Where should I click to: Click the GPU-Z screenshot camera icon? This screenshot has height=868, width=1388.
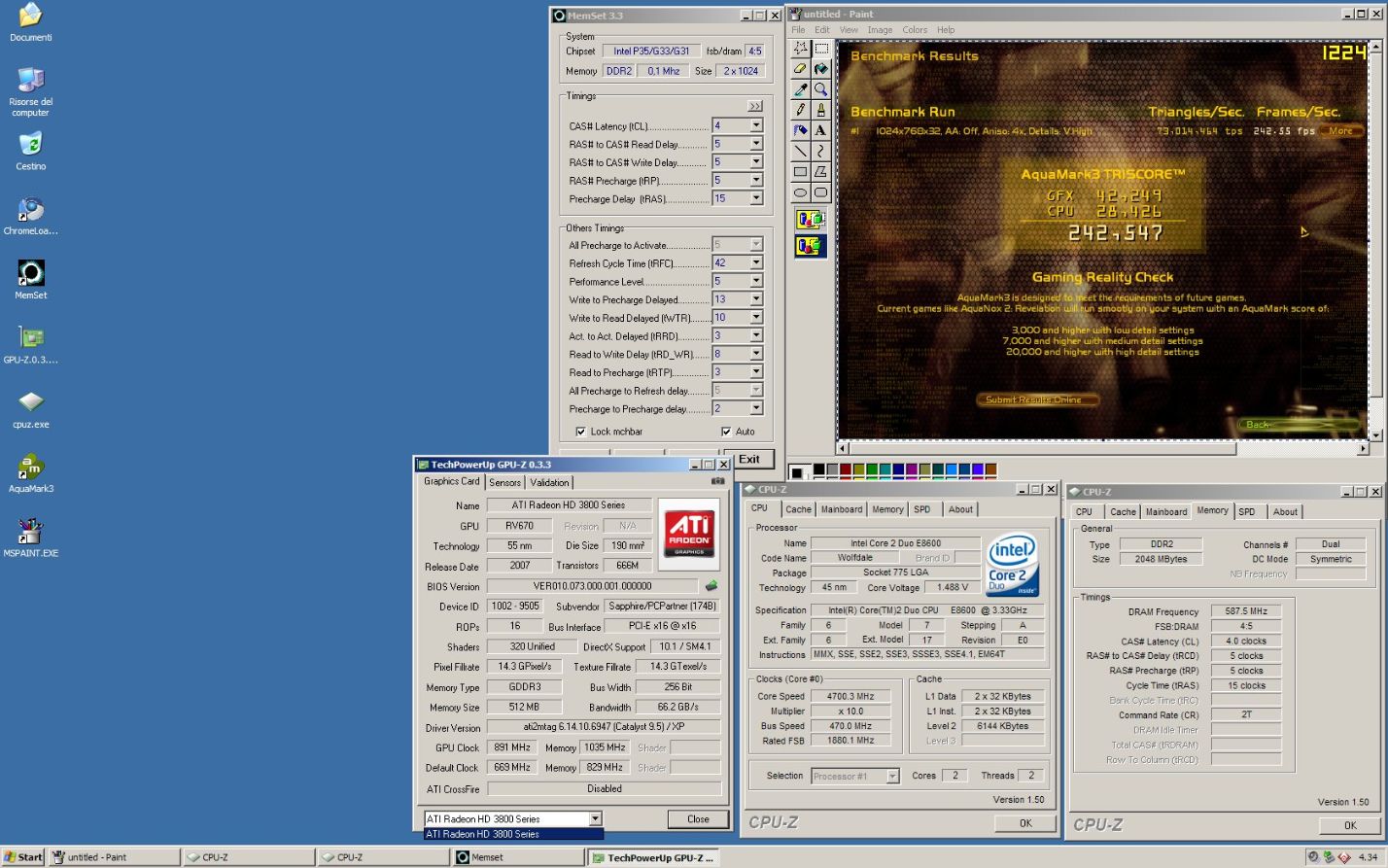tap(717, 481)
